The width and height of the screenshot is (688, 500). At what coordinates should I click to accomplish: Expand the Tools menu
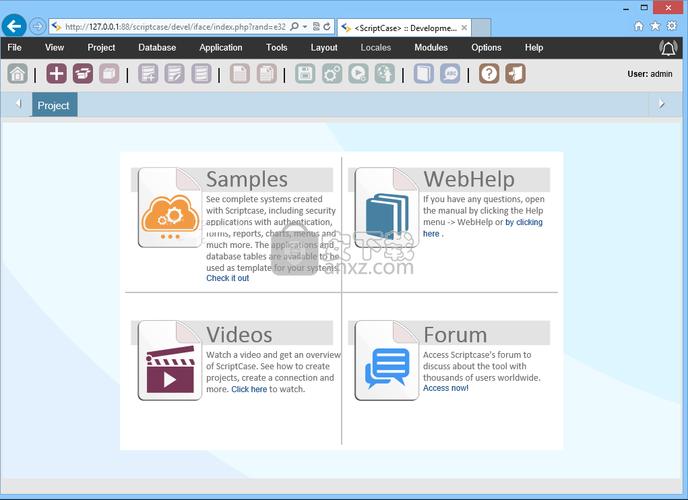tap(277, 48)
